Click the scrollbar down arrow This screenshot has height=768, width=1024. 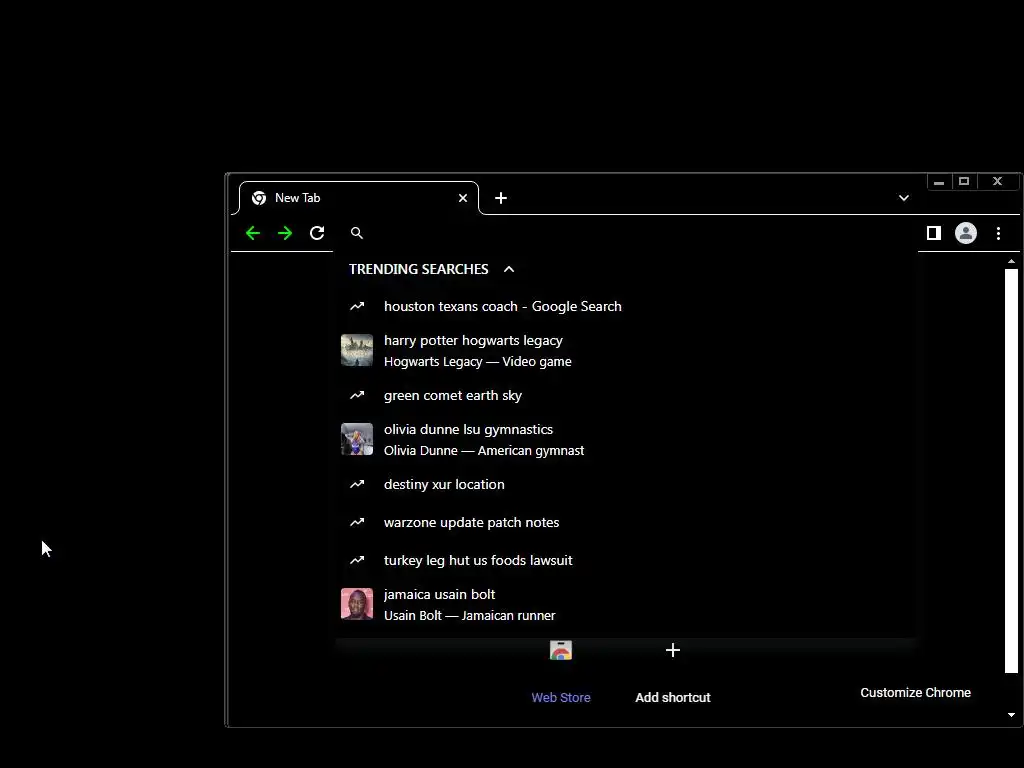click(1011, 715)
